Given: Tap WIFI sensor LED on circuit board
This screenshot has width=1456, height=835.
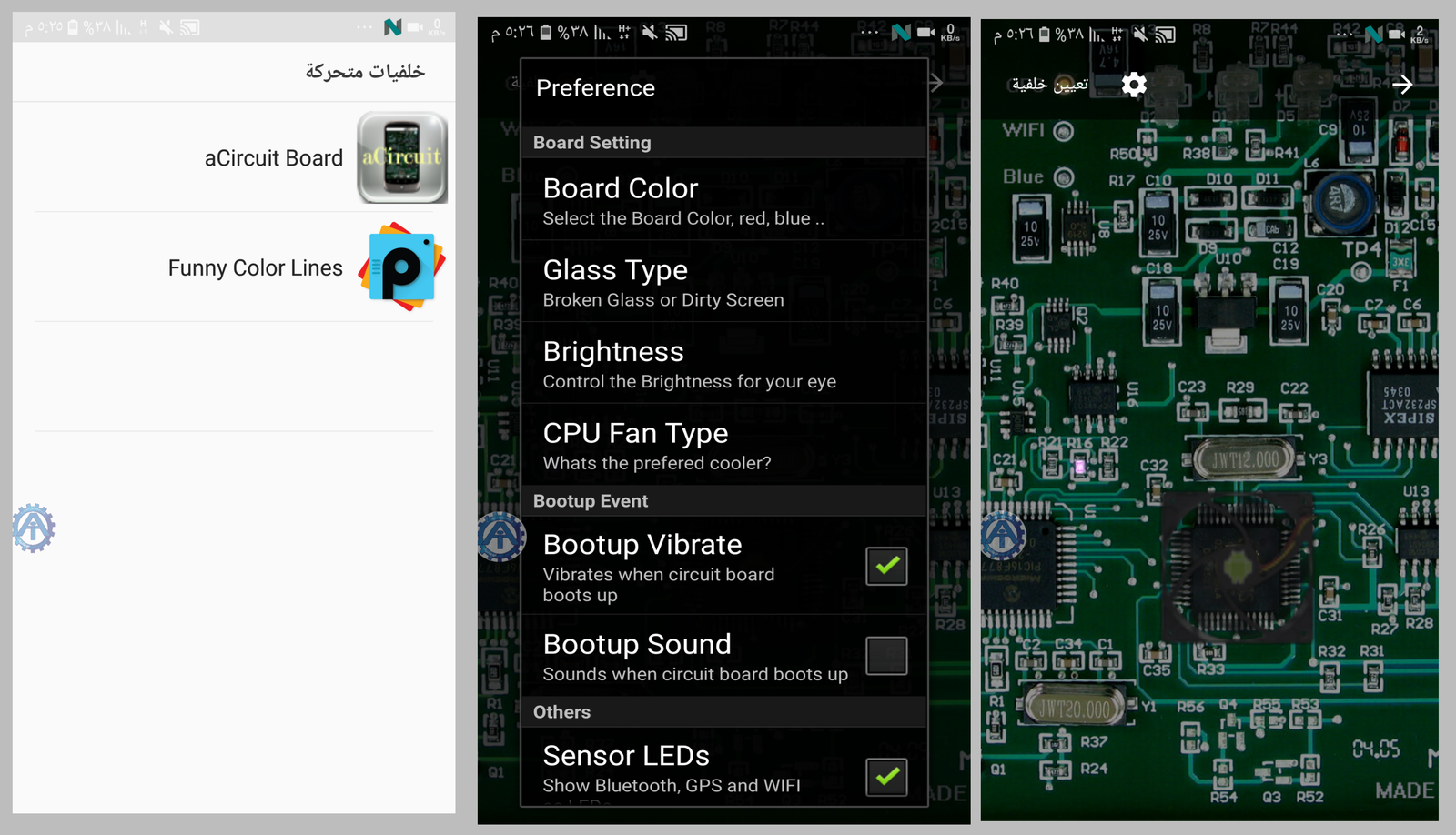Looking at the screenshot, I should click(x=1063, y=131).
